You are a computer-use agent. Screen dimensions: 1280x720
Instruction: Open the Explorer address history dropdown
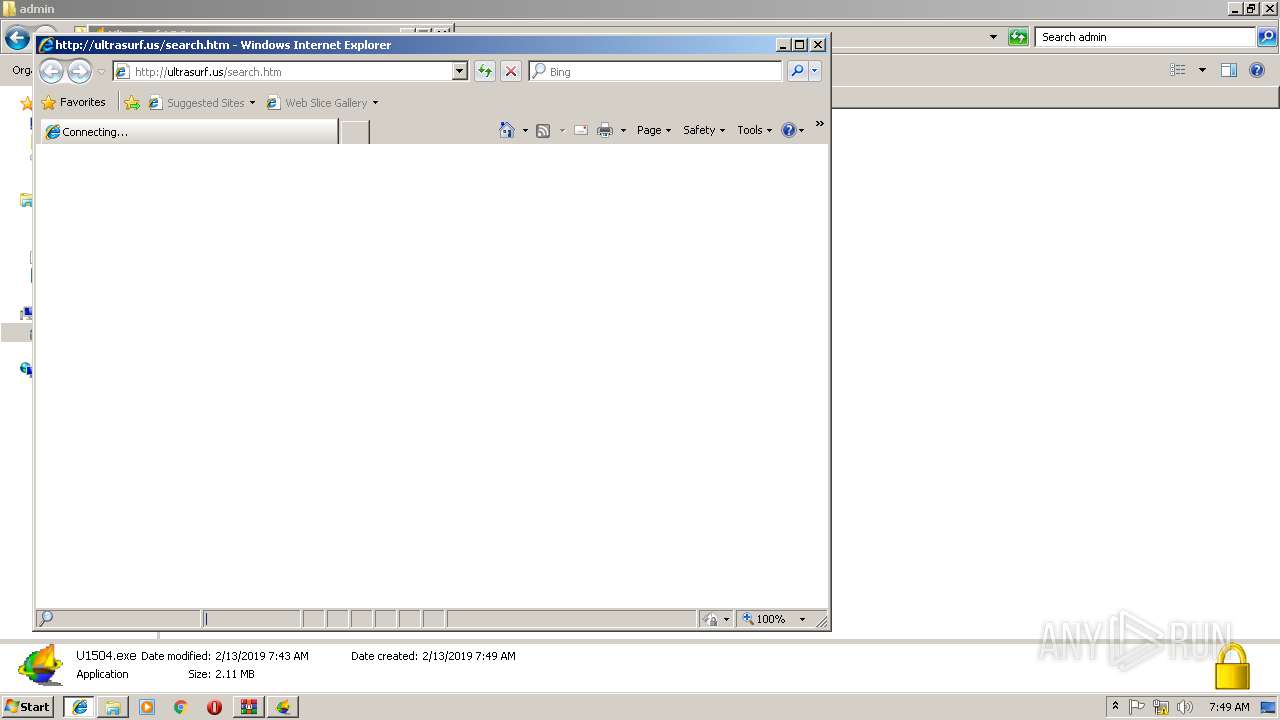tap(993, 37)
